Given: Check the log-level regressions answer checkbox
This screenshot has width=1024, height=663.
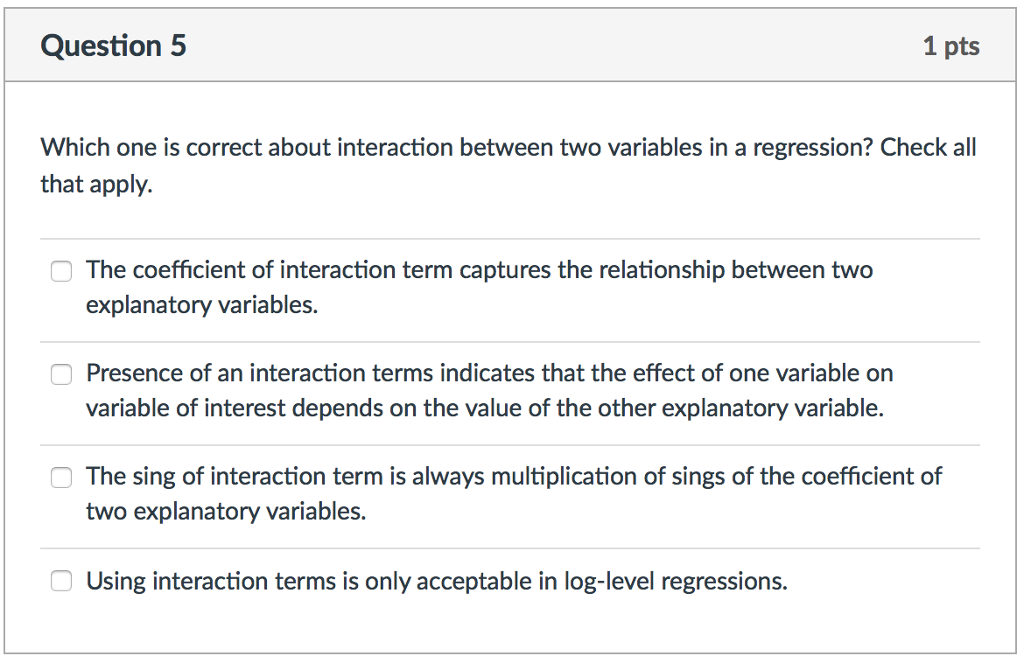Looking at the screenshot, I should (61, 580).
